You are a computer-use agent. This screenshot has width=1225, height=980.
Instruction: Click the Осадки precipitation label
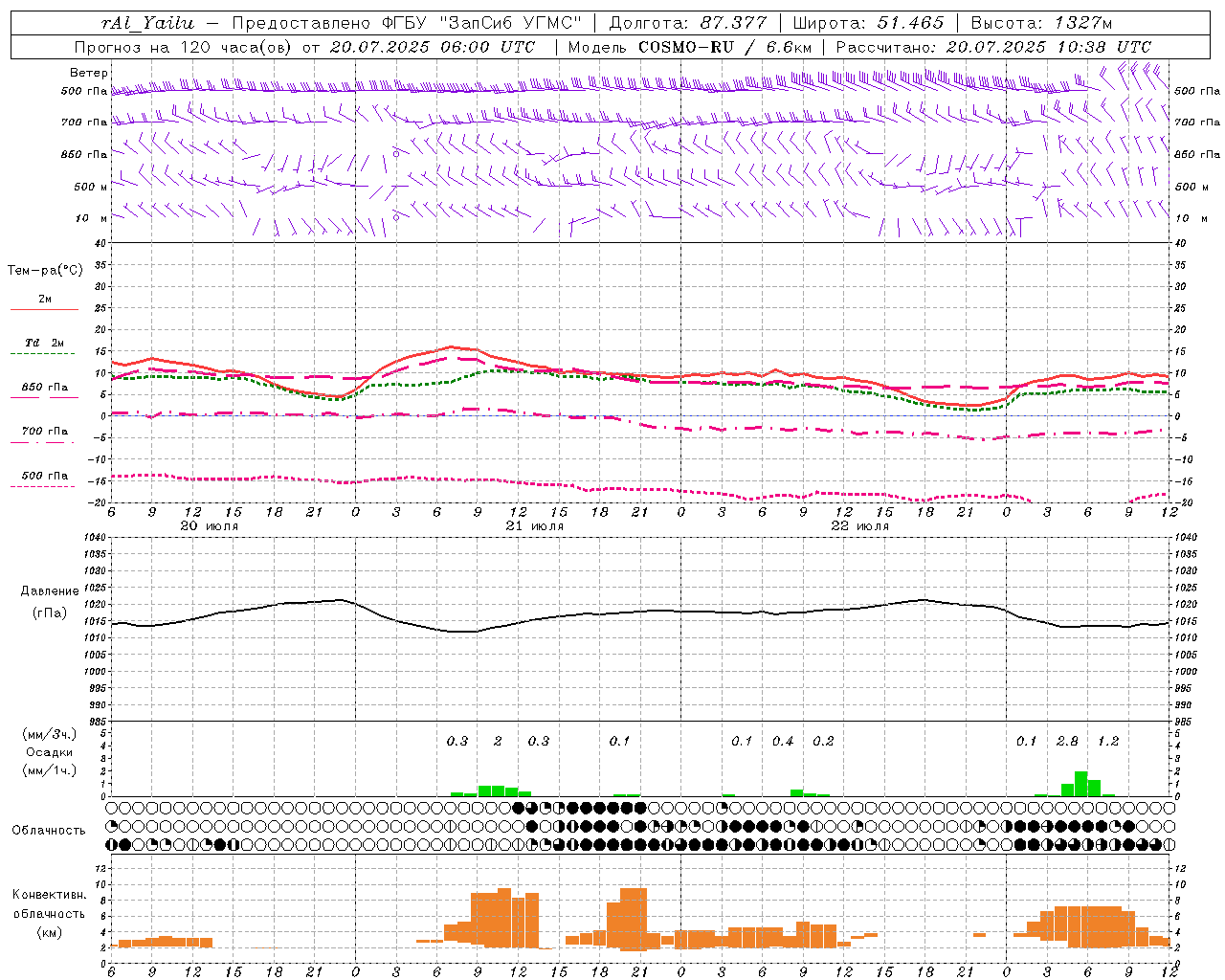(50, 752)
